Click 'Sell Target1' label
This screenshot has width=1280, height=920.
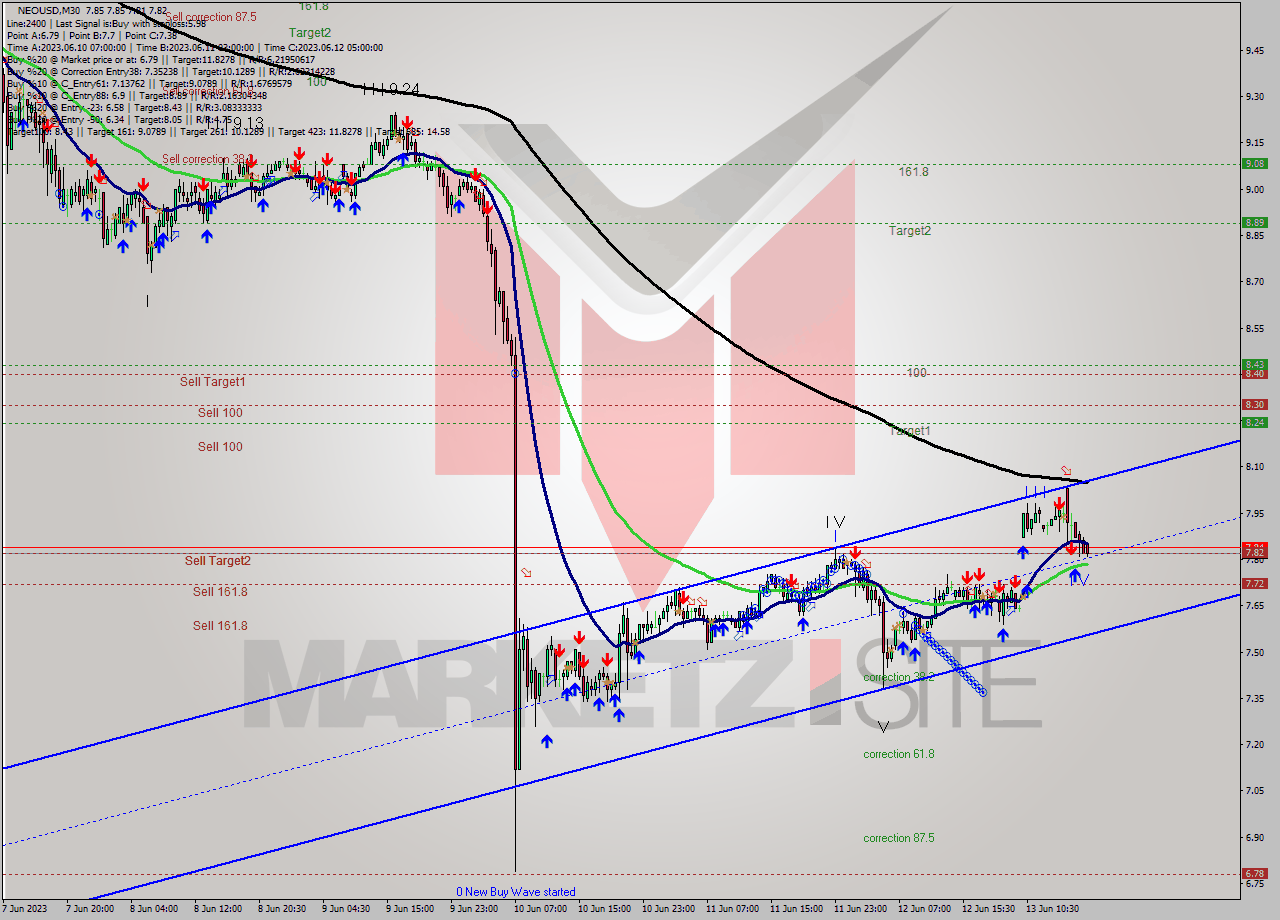pos(212,381)
